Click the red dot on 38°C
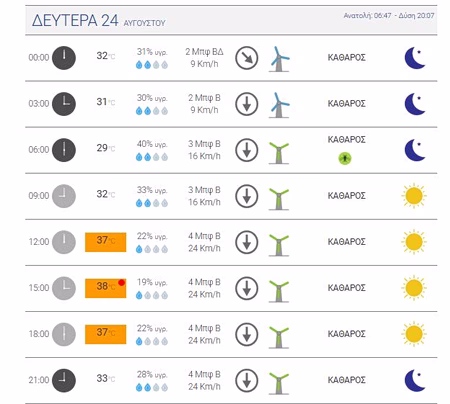 click(122, 283)
